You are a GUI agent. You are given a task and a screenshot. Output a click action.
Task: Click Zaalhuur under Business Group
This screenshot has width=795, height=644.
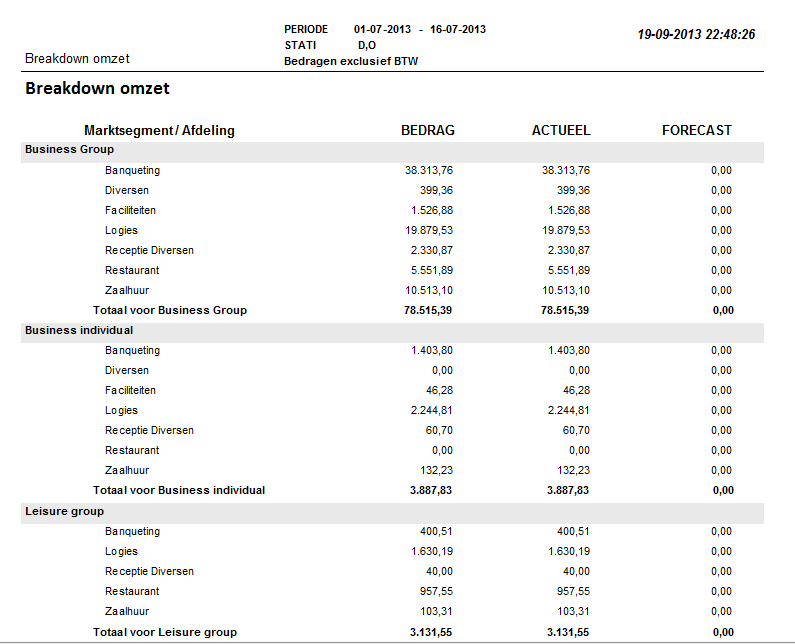tap(127, 291)
